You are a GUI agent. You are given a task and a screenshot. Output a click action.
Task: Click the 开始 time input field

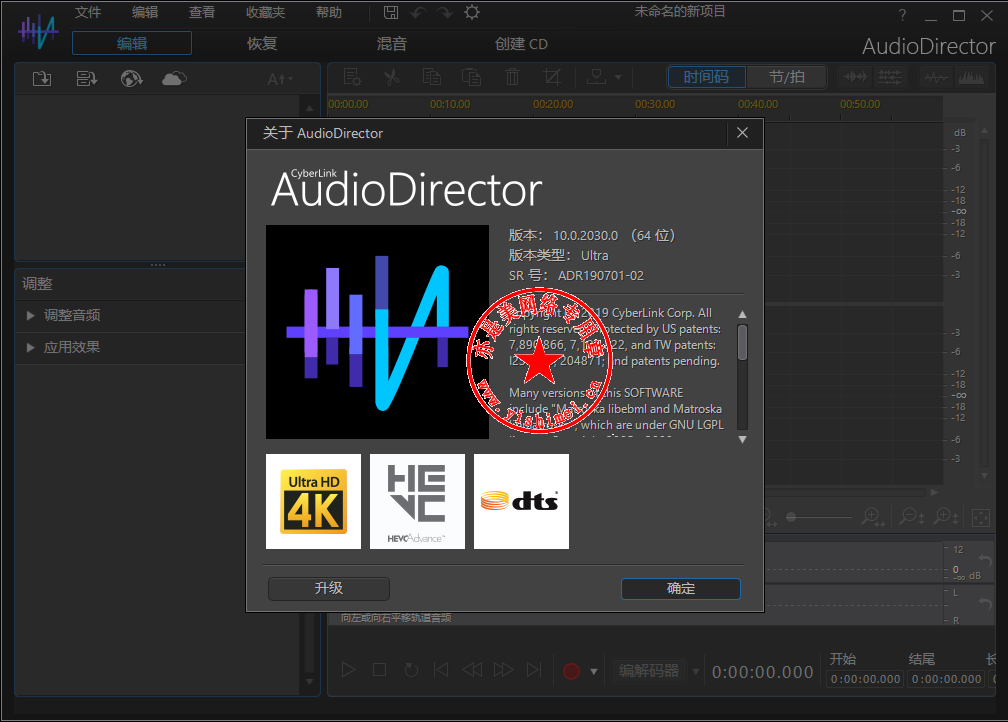[865, 679]
